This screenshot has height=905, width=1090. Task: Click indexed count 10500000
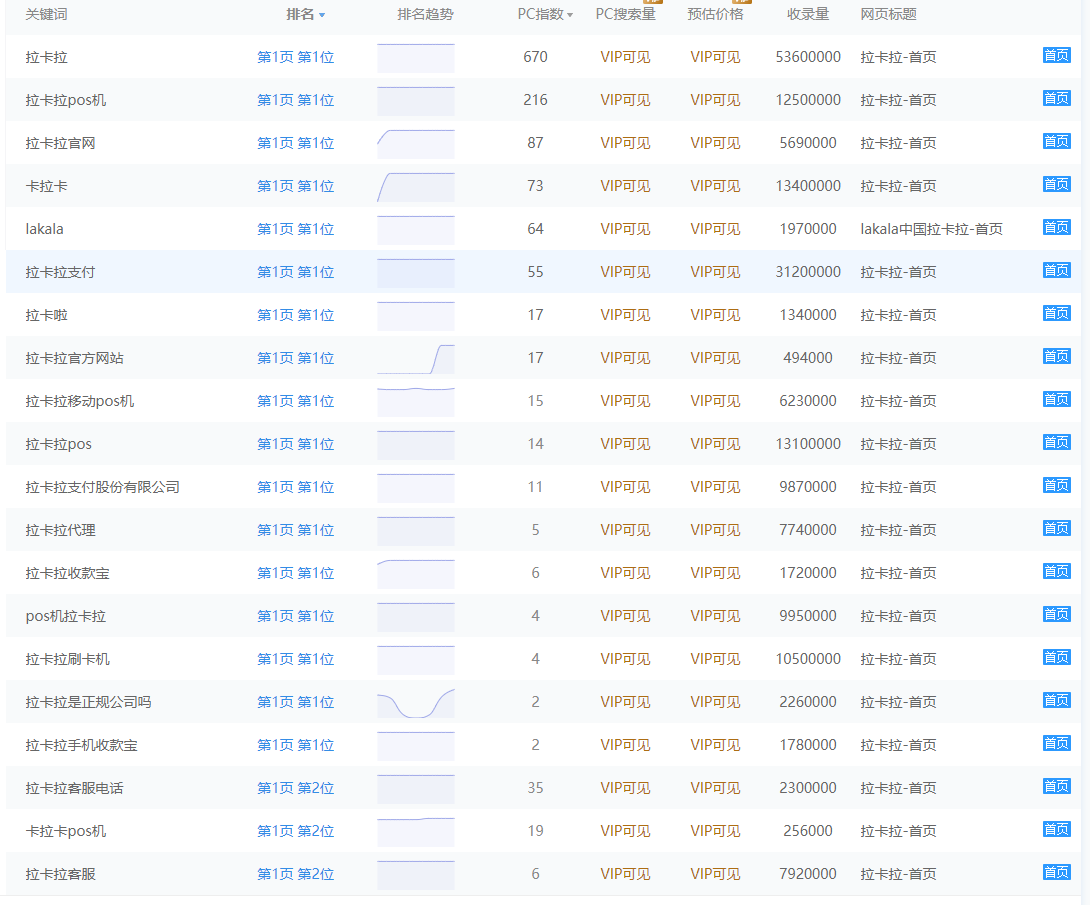tap(808, 660)
